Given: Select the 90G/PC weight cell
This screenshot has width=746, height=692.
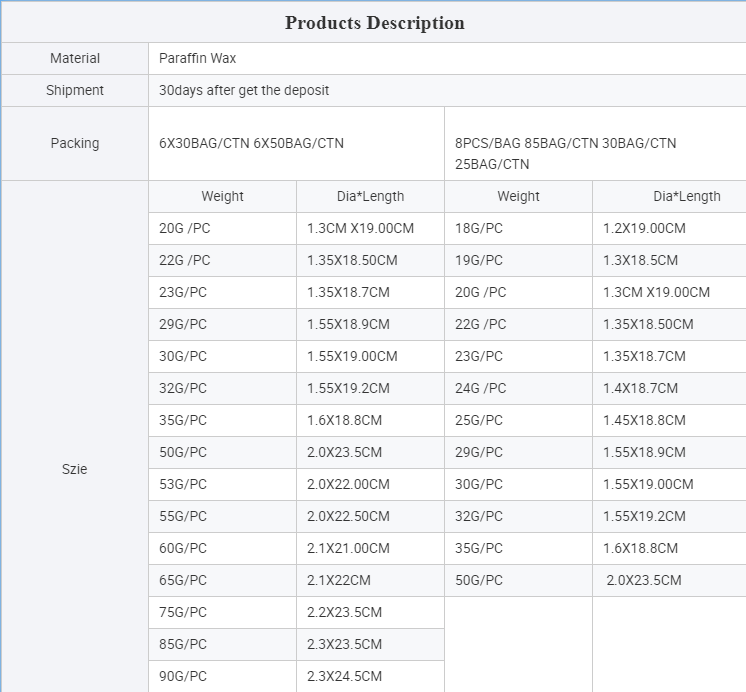Looking at the screenshot, I should click(x=222, y=676).
